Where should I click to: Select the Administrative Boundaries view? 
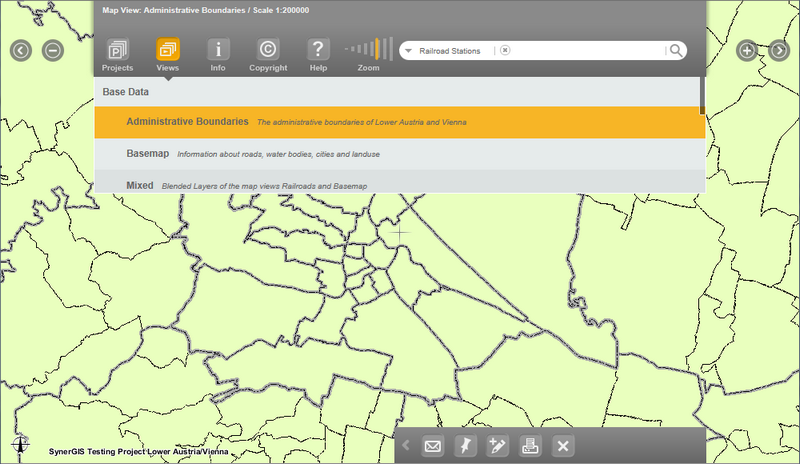pyautogui.click(x=400, y=122)
